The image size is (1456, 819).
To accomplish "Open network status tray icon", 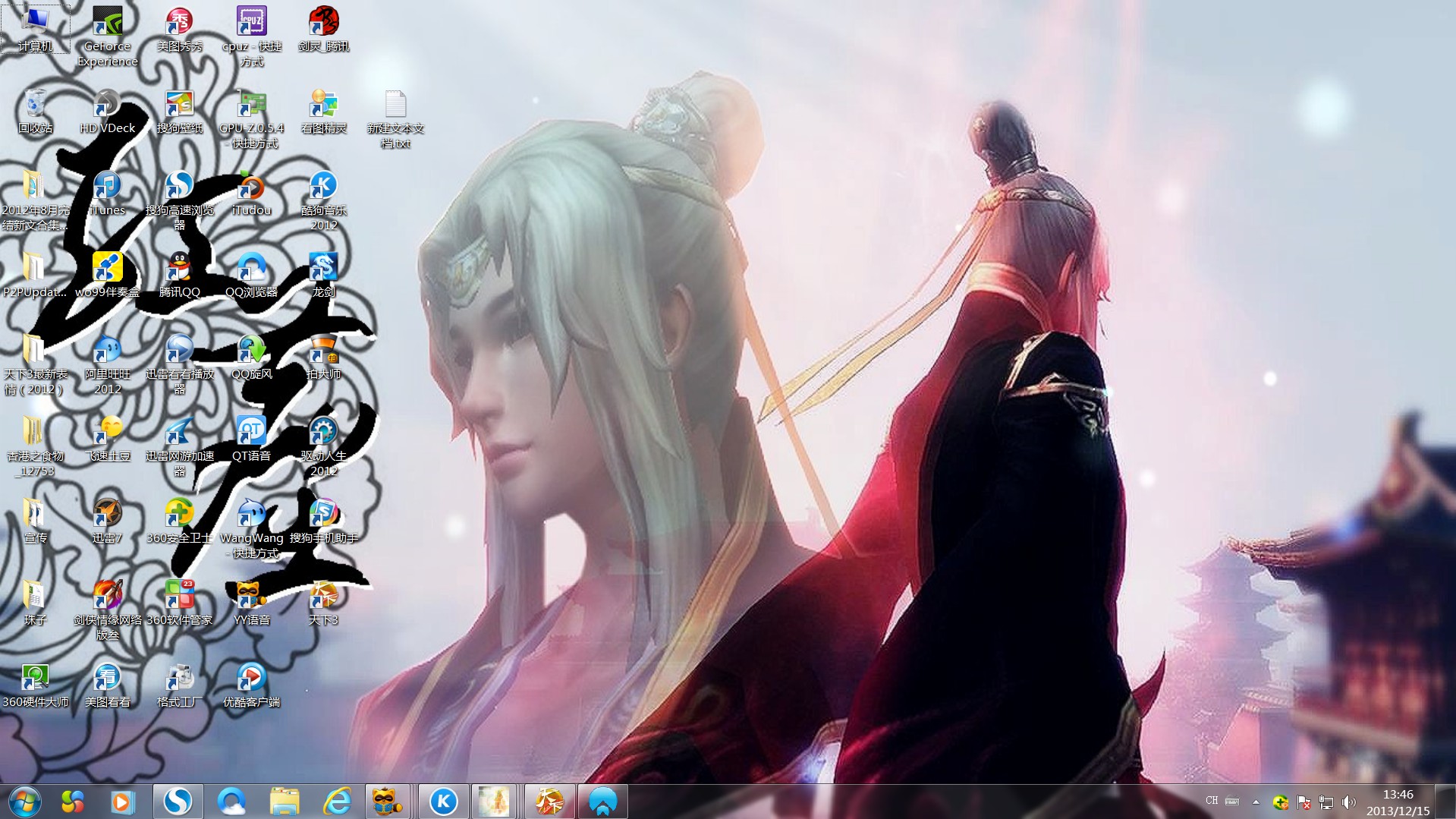I will (1326, 802).
